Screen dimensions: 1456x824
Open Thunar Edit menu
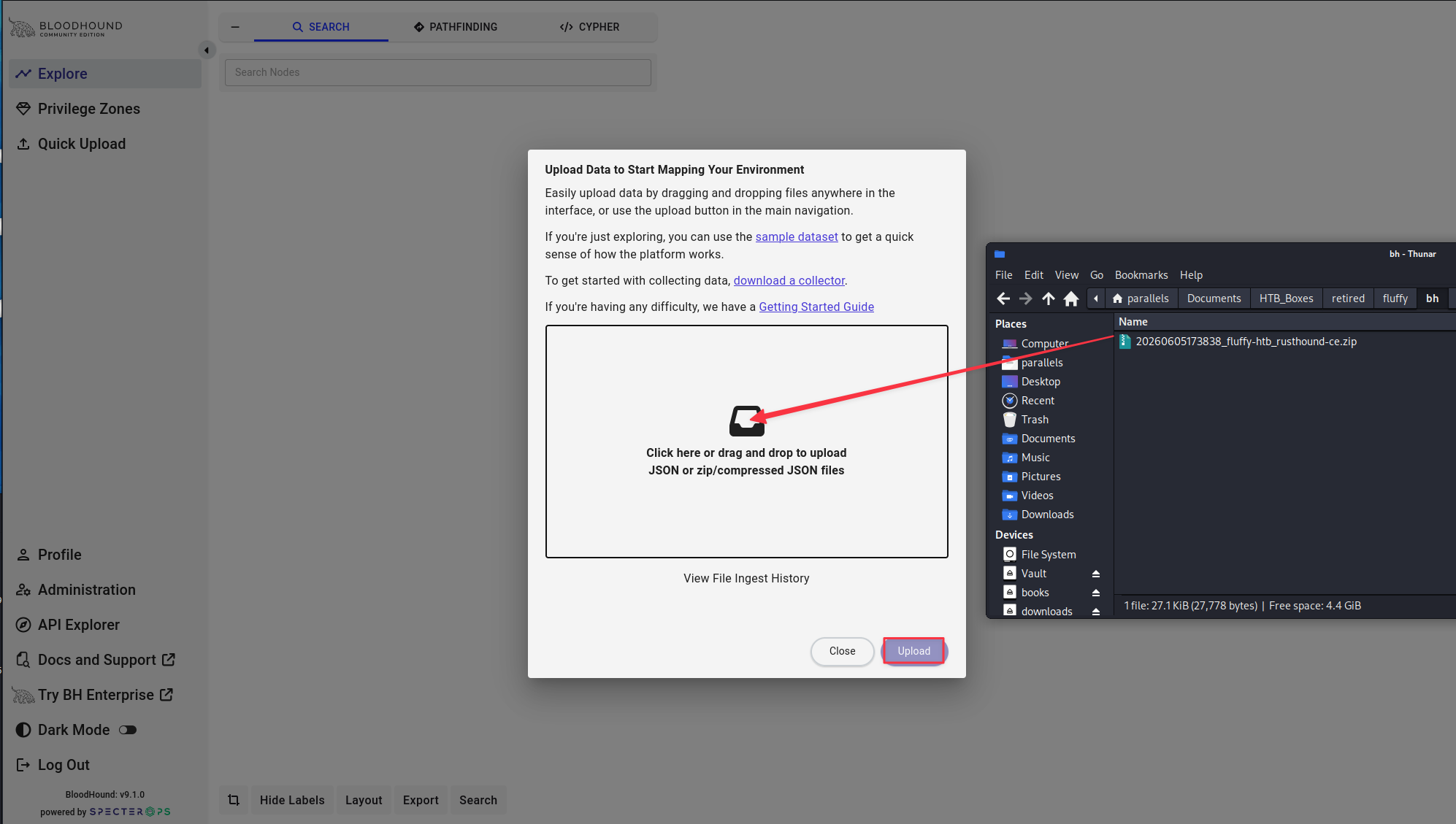point(1034,275)
